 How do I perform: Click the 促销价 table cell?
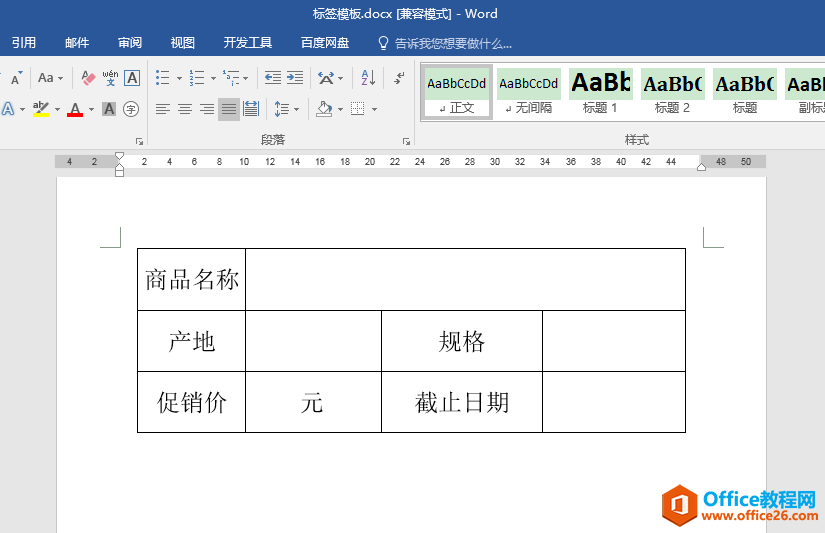pos(192,403)
